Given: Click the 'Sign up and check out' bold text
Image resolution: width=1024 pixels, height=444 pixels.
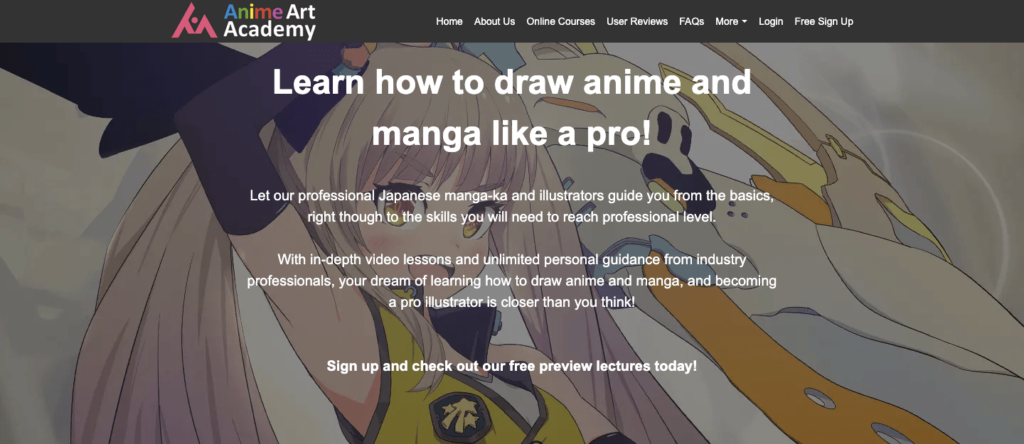Looking at the screenshot, I should point(512,366).
